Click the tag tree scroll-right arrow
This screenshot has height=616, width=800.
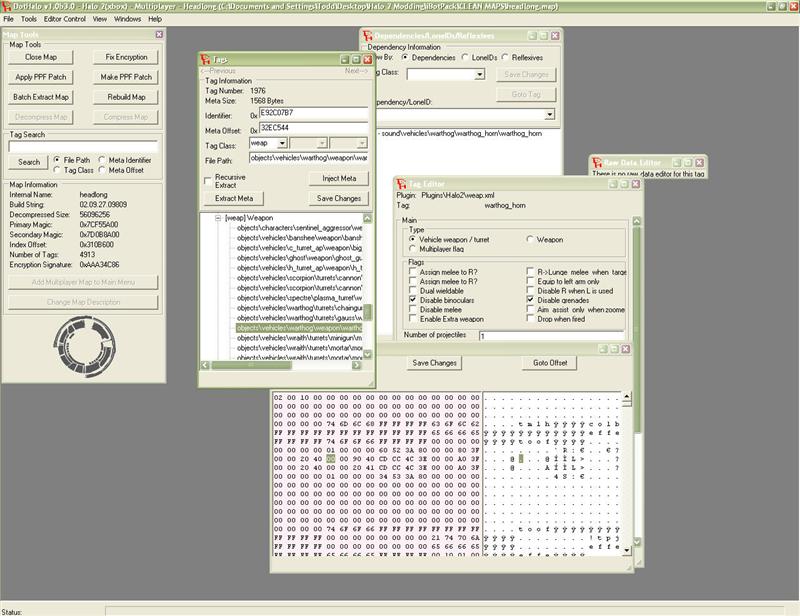[357, 365]
